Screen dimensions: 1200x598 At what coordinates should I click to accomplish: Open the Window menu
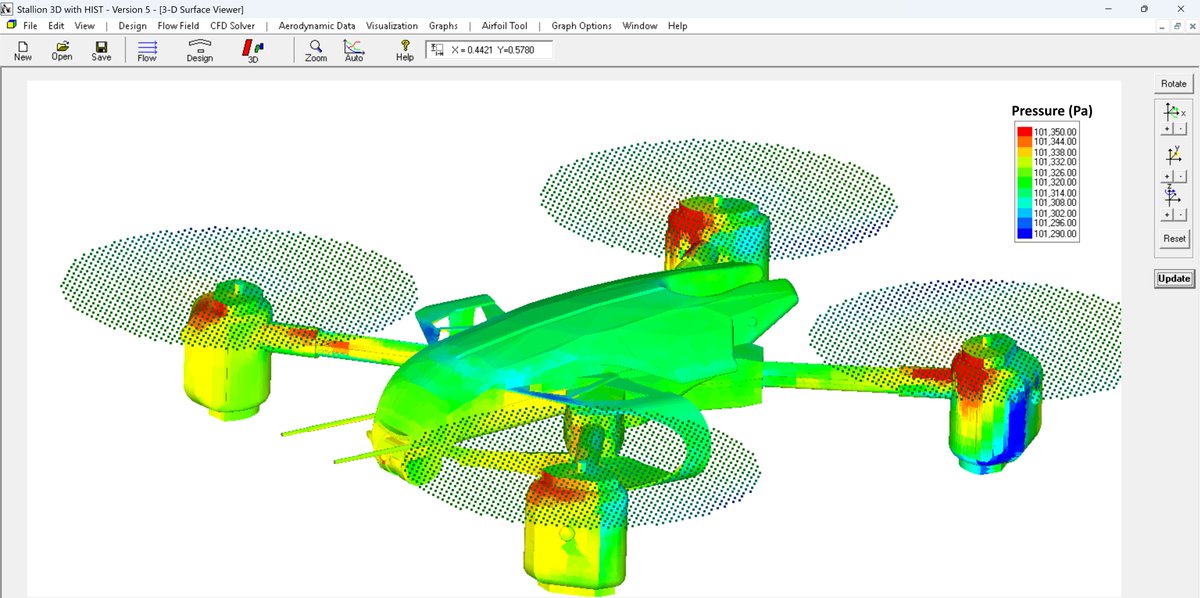(640, 26)
